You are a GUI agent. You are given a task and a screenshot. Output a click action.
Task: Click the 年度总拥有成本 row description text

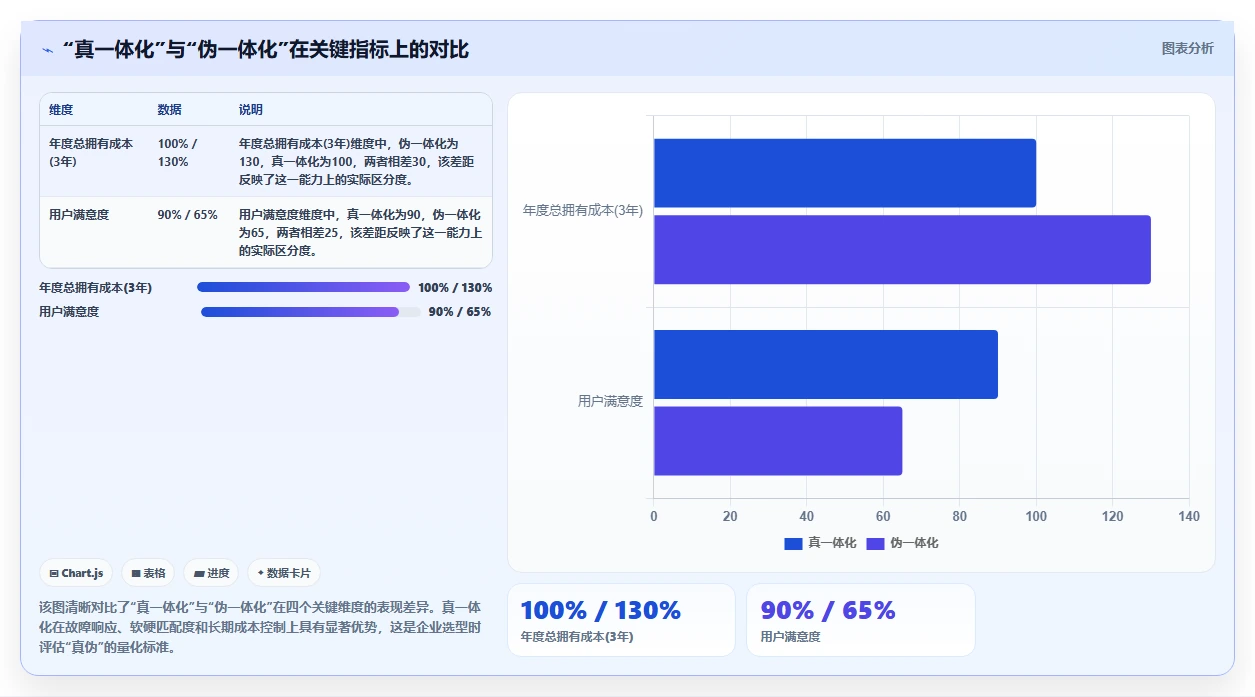pyautogui.click(x=357, y=162)
